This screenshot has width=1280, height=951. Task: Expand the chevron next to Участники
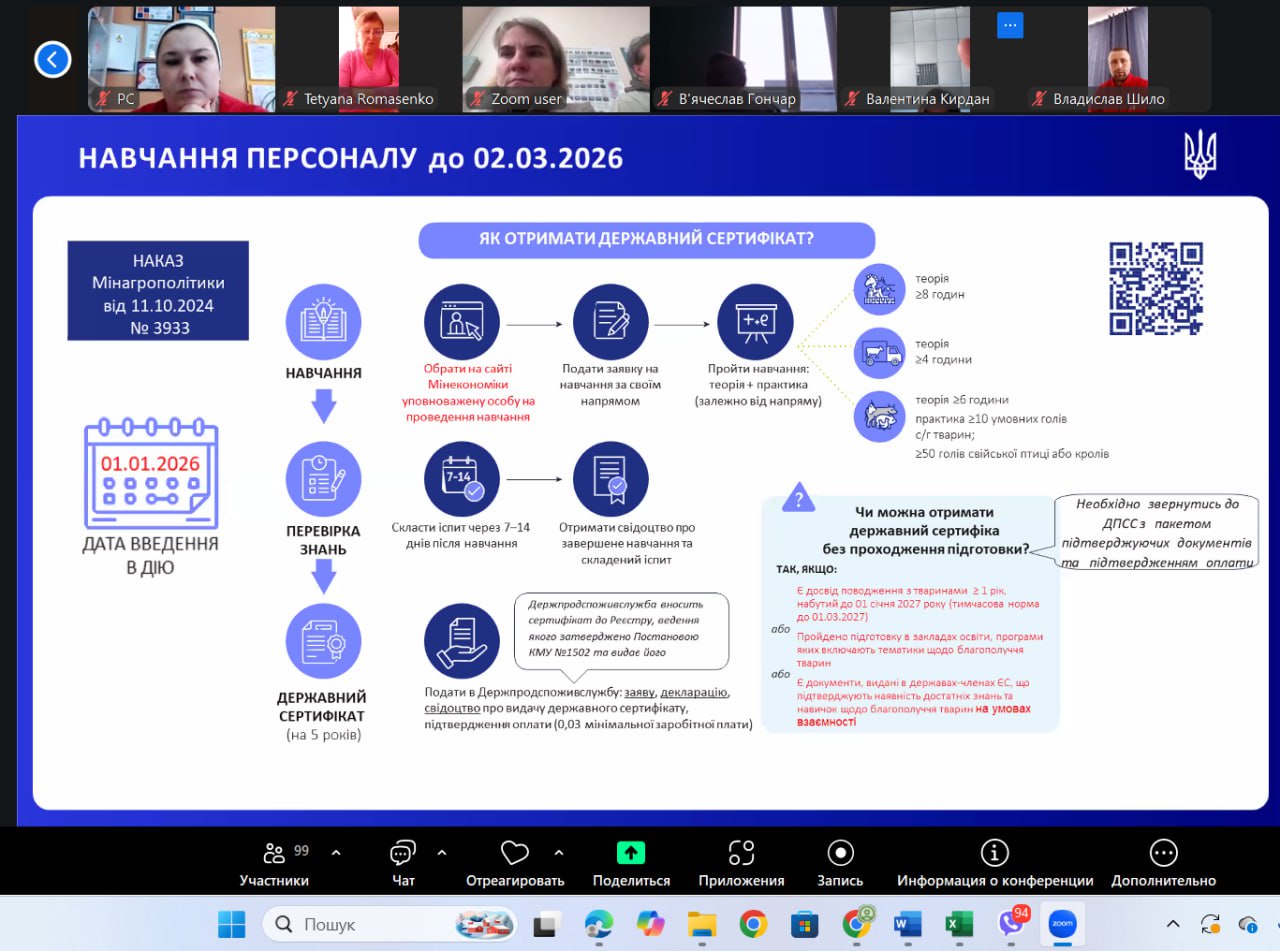point(336,853)
